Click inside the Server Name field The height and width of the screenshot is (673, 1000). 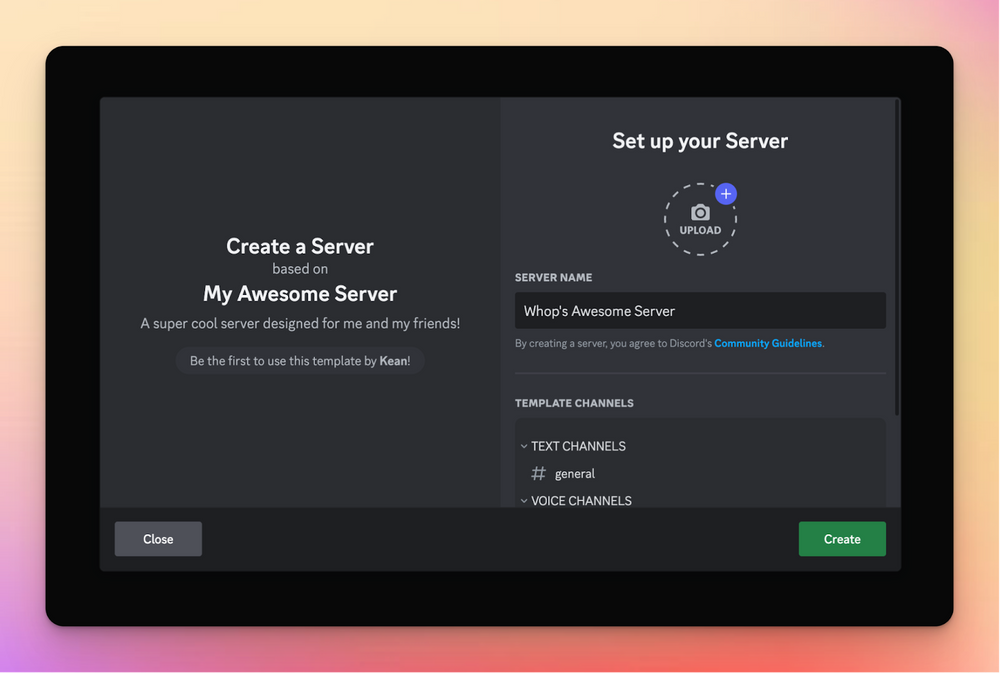pos(699,310)
